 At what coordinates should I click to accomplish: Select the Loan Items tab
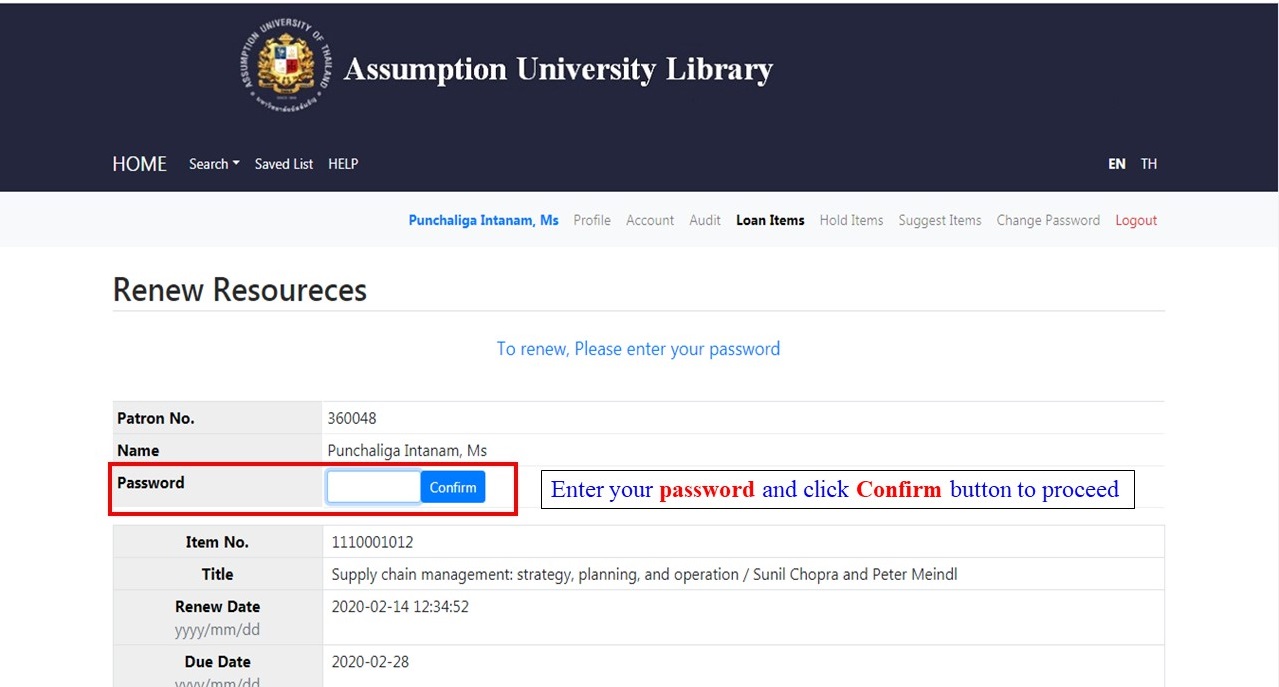point(770,220)
